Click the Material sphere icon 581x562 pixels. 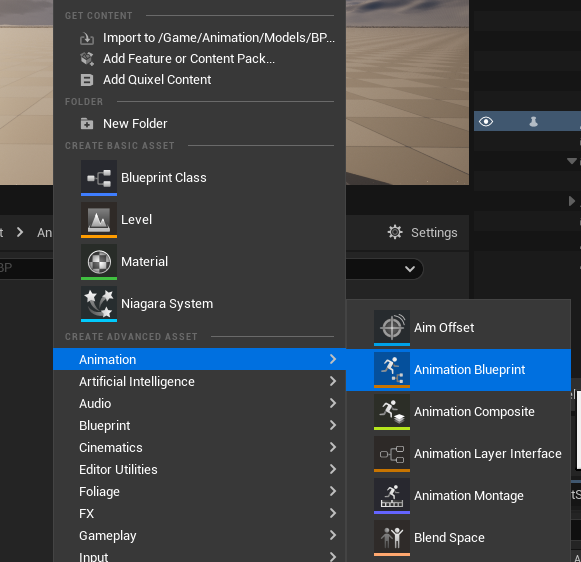99,262
